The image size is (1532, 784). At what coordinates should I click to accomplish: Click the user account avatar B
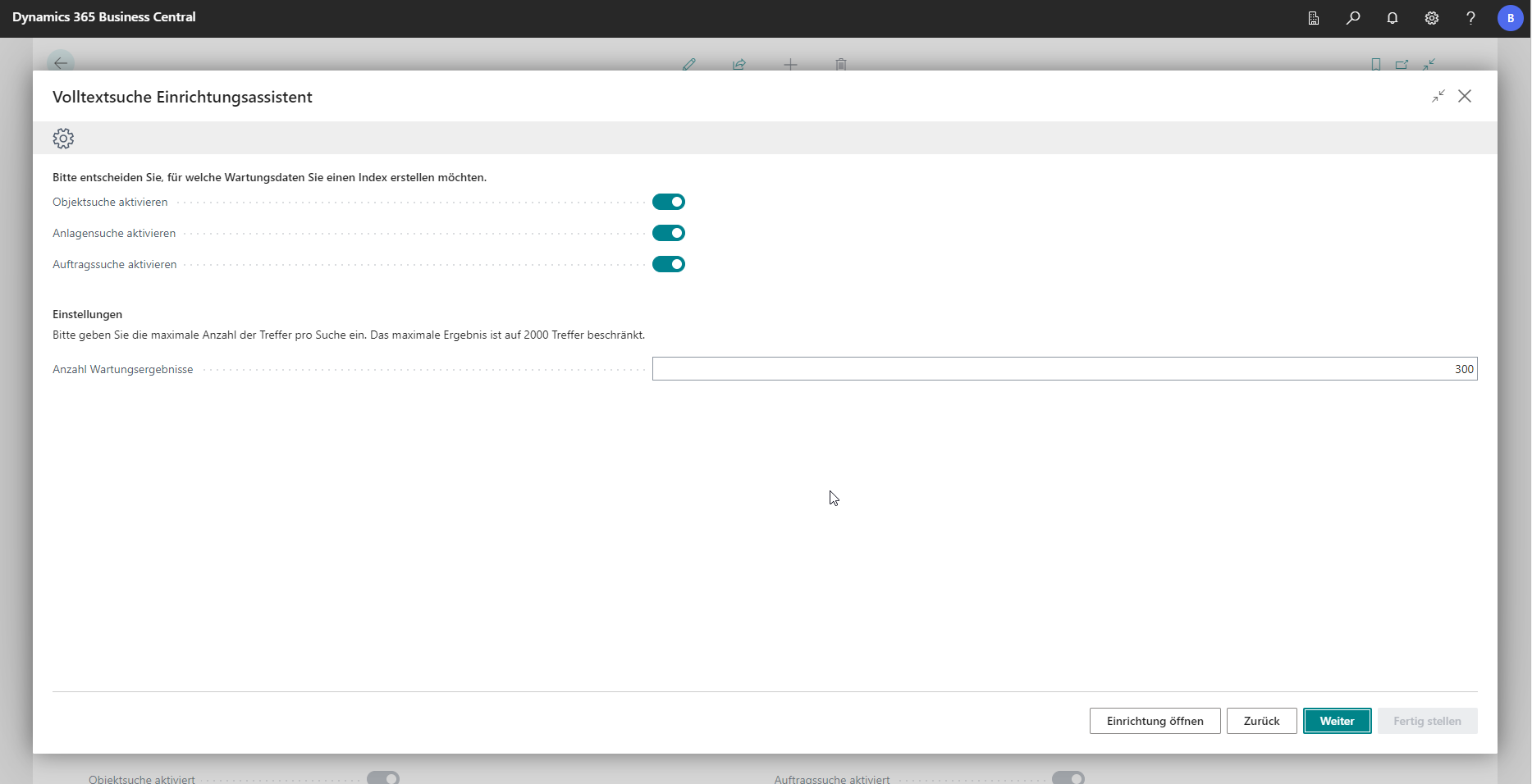pyautogui.click(x=1510, y=18)
